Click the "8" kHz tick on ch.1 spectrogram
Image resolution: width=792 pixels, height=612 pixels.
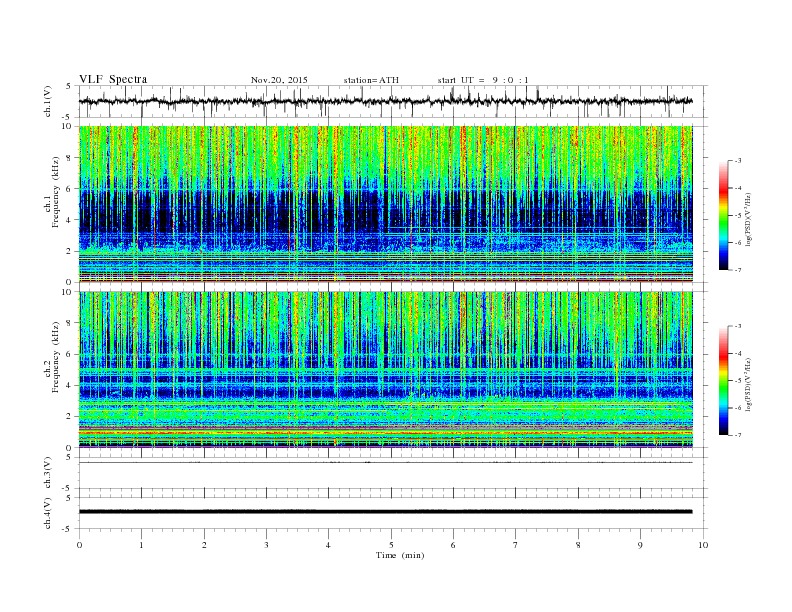pos(70,158)
